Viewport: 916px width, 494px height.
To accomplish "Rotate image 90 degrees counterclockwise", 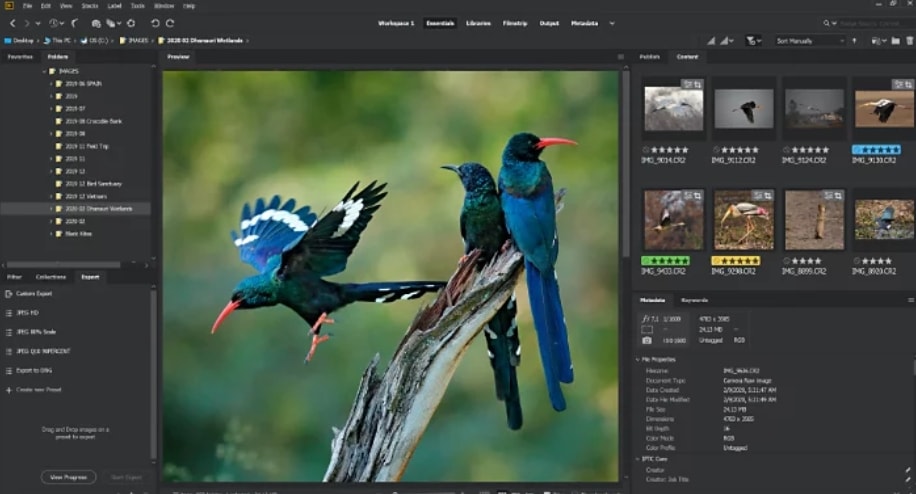I will (155, 23).
